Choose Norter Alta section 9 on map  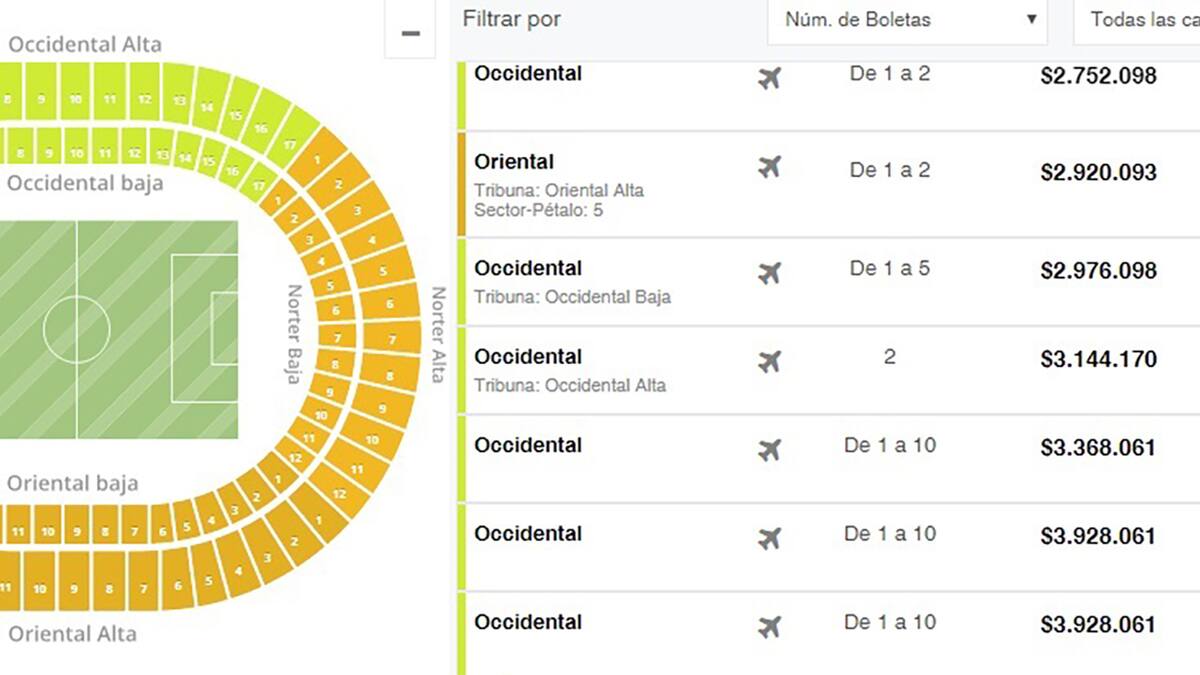click(x=382, y=408)
